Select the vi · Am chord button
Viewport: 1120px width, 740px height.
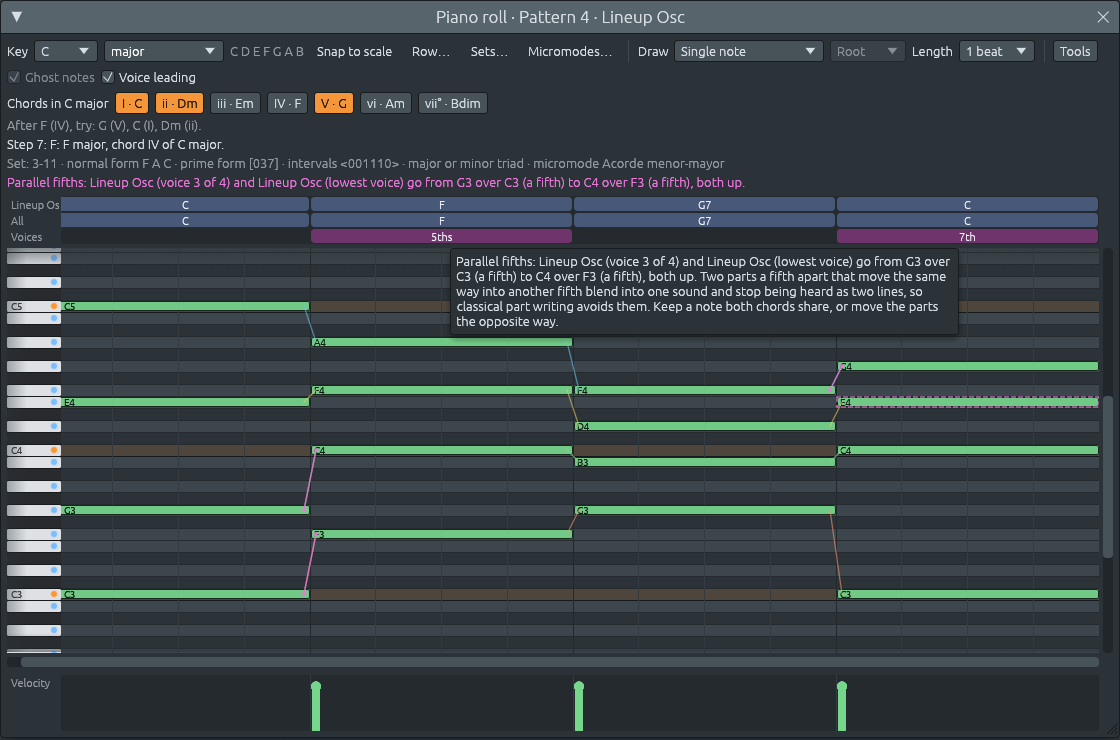tap(386, 104)
